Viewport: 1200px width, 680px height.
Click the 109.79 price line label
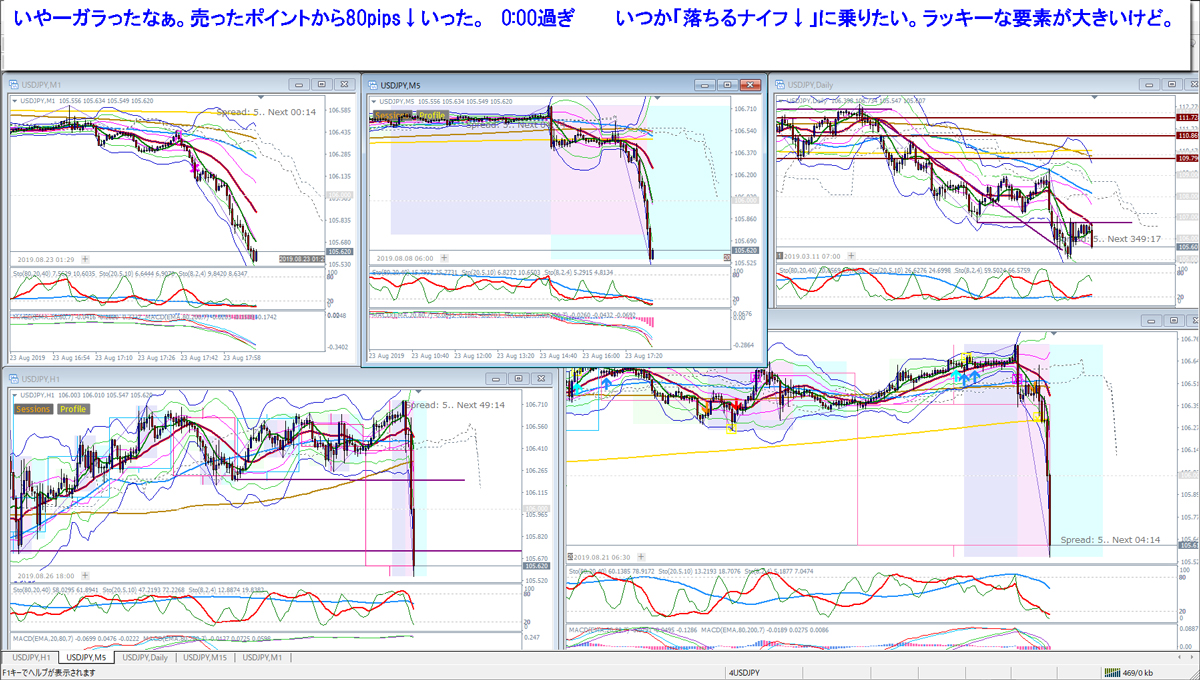point(1185,158)
